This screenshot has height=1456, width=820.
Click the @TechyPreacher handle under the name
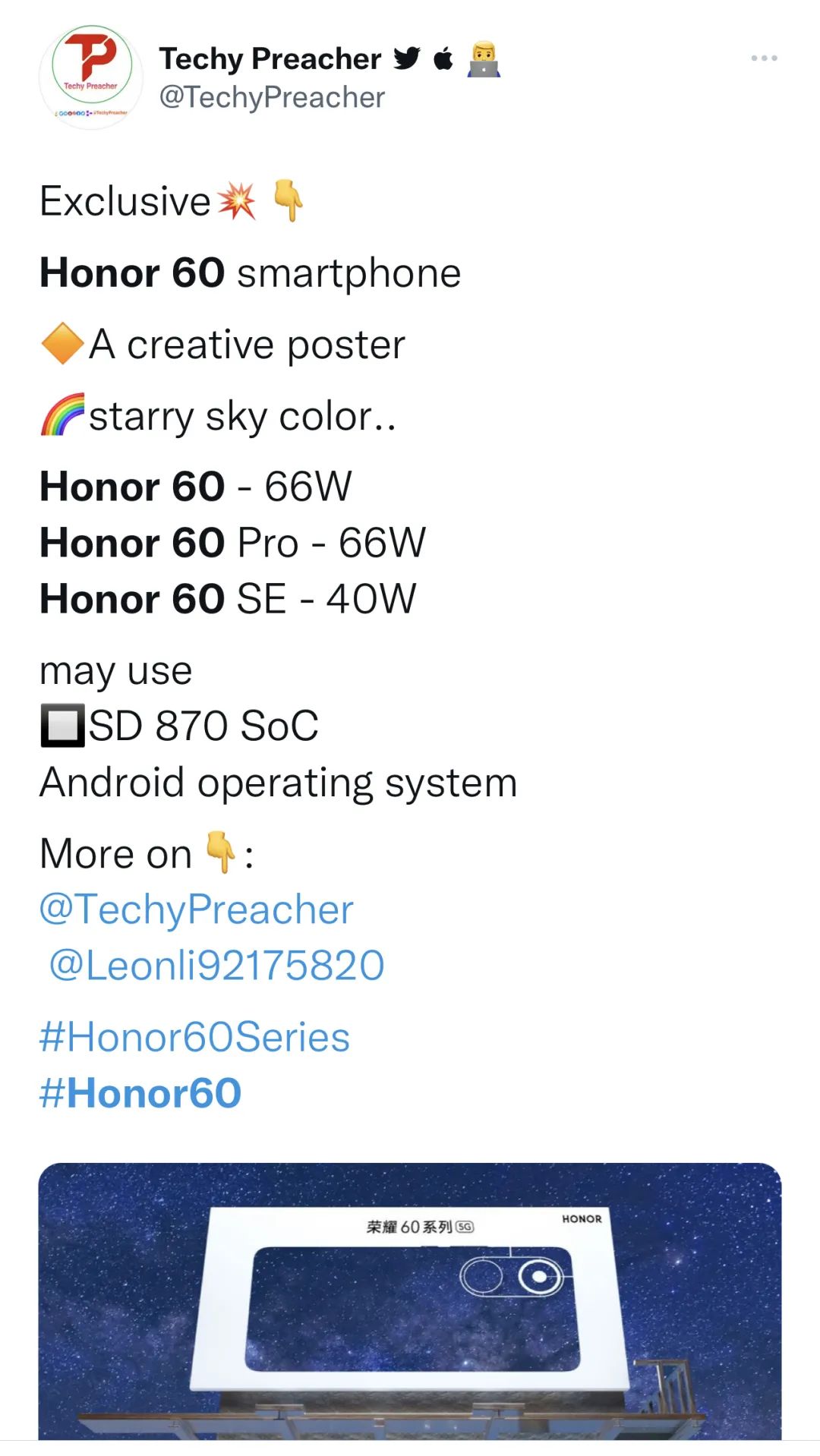[x=272, y=98]
